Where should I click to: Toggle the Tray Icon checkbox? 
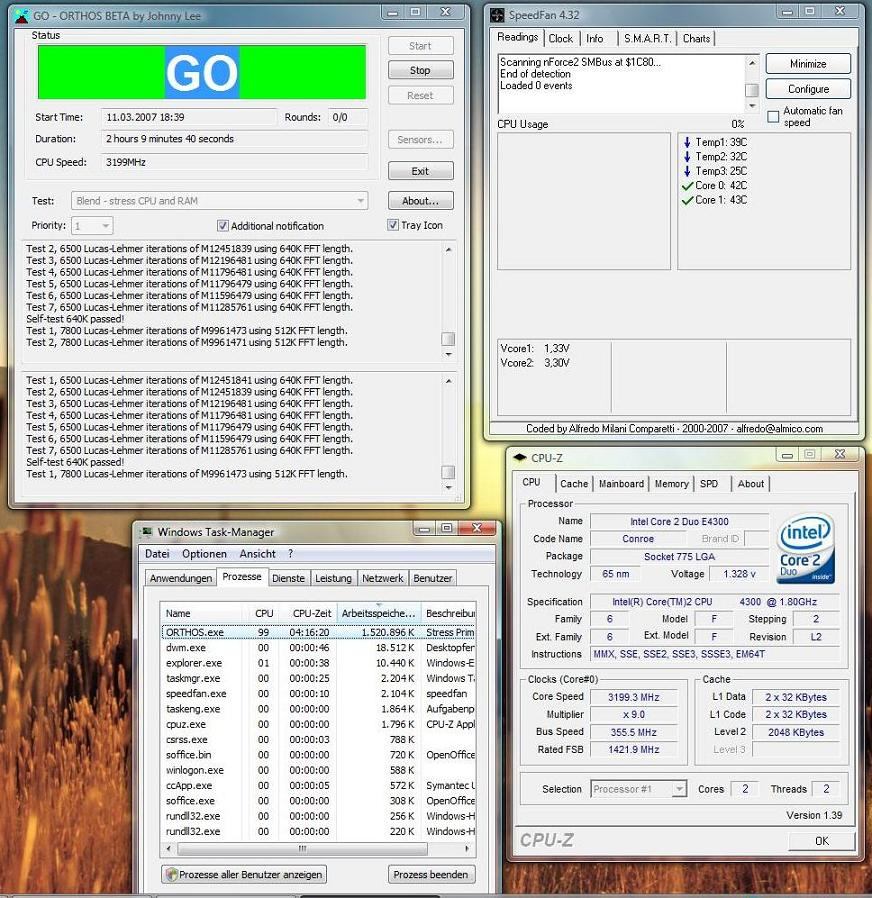[x=393, y=225]
